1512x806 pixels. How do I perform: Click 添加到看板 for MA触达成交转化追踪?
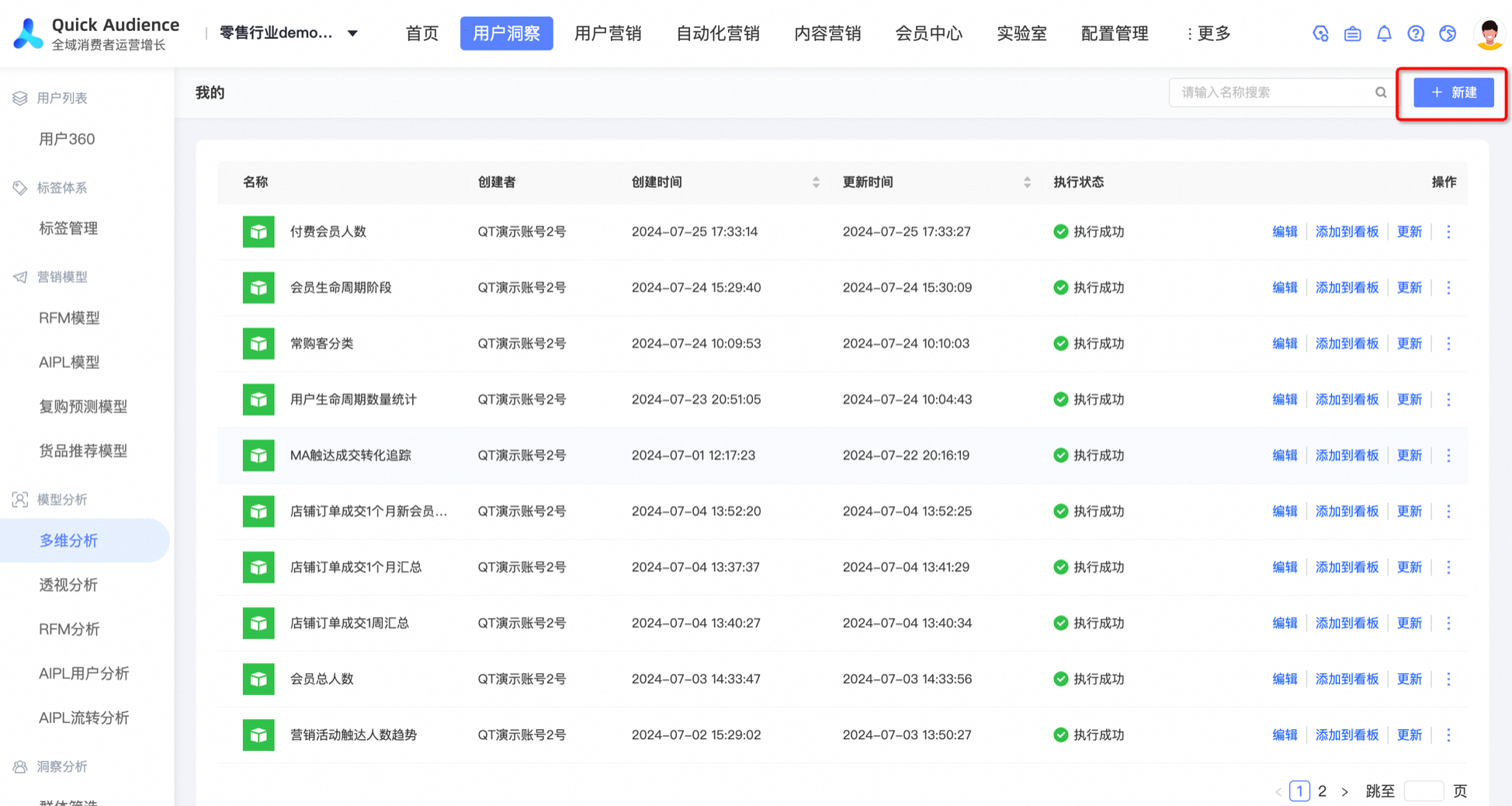pos(1347,455)
